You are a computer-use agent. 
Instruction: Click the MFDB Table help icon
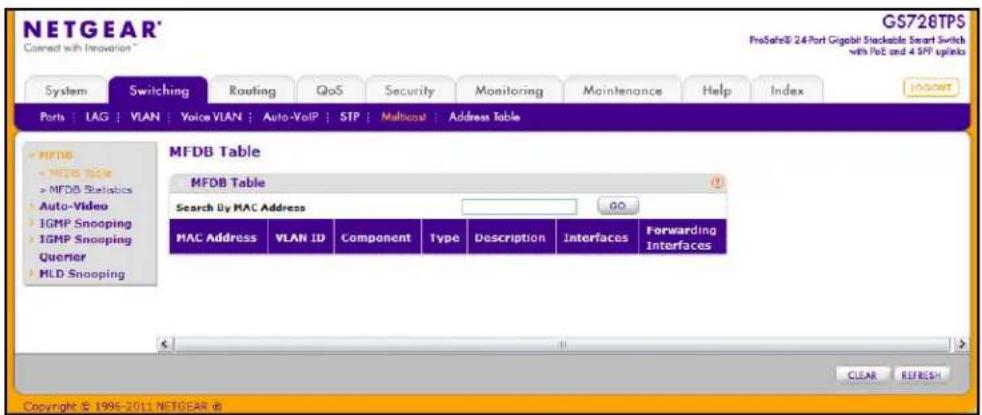pyautogui.click(x=717, y=183)
